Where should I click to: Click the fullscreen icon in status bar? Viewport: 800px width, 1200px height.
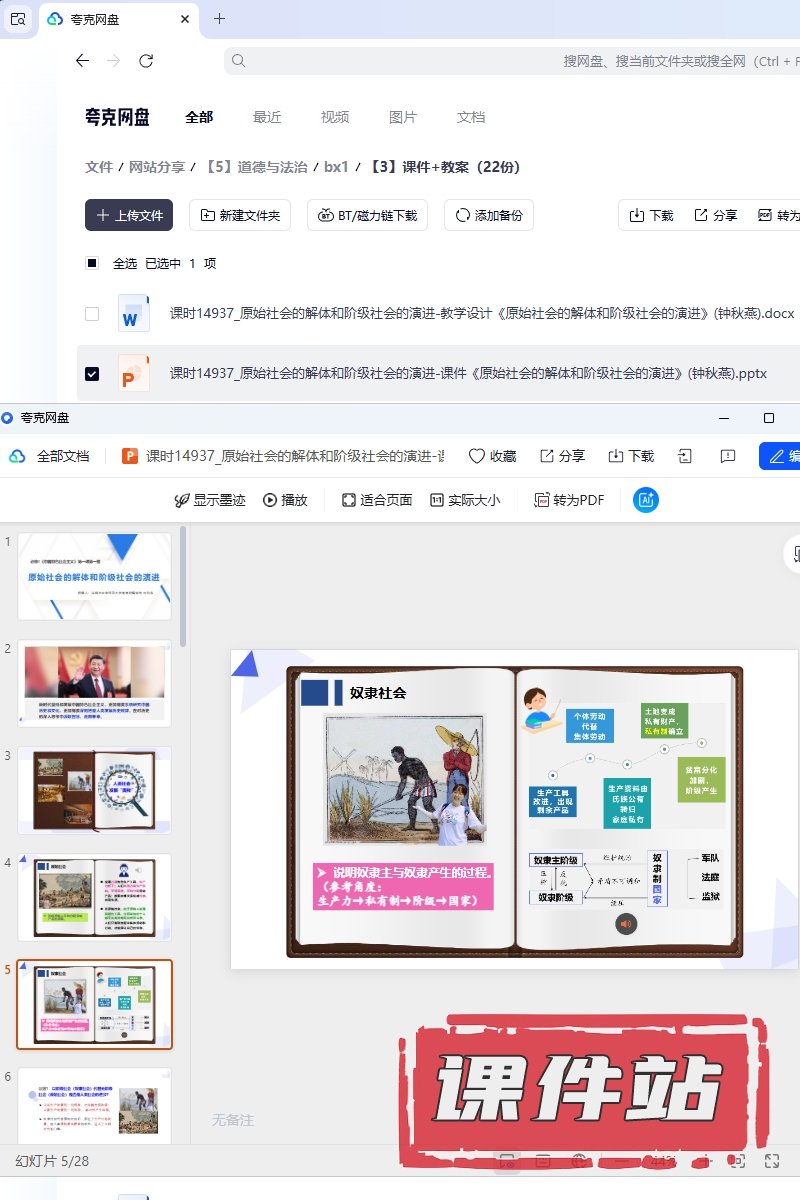[x=771, y=1161]
